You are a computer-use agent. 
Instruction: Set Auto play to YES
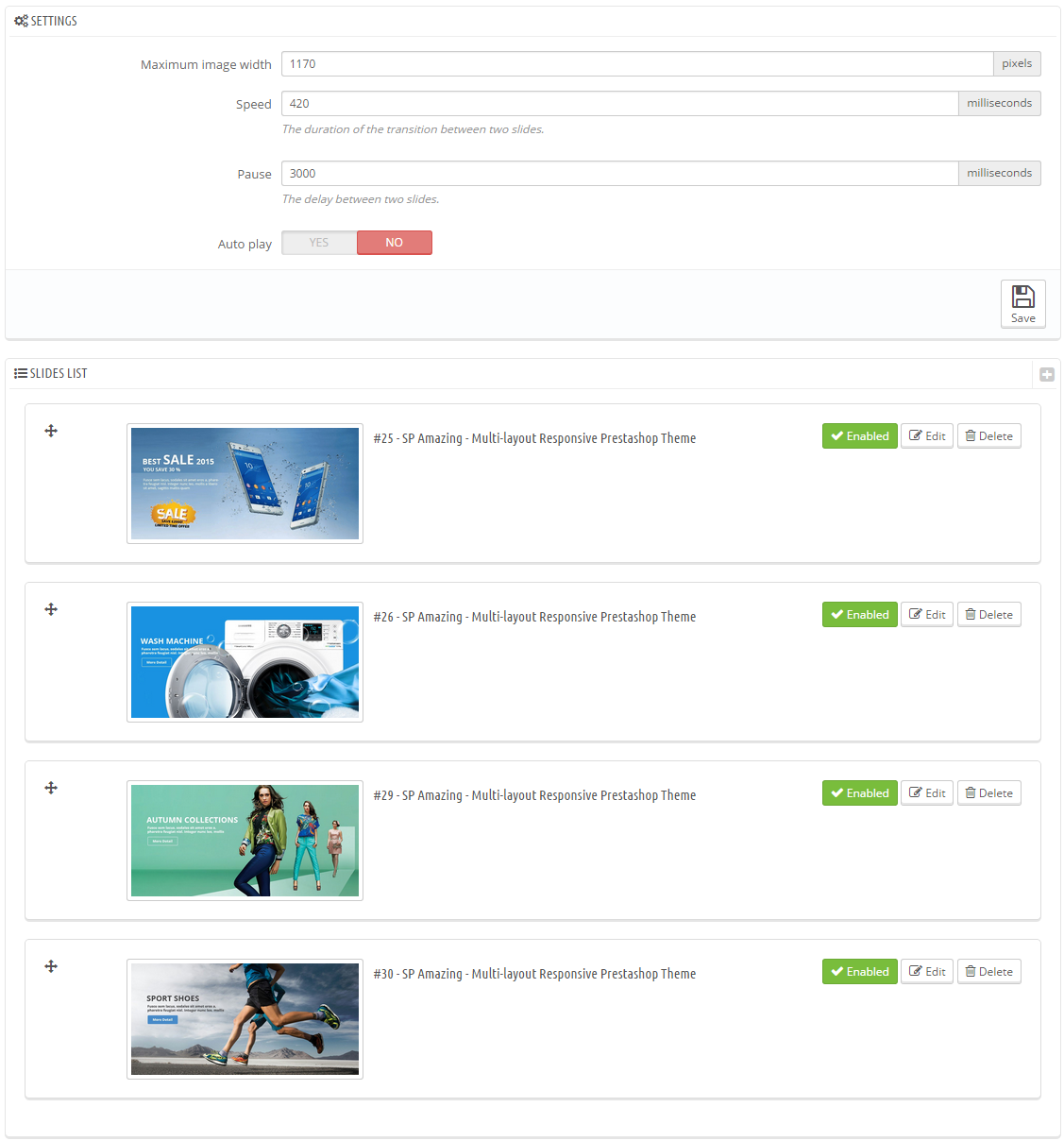(319, 243)
